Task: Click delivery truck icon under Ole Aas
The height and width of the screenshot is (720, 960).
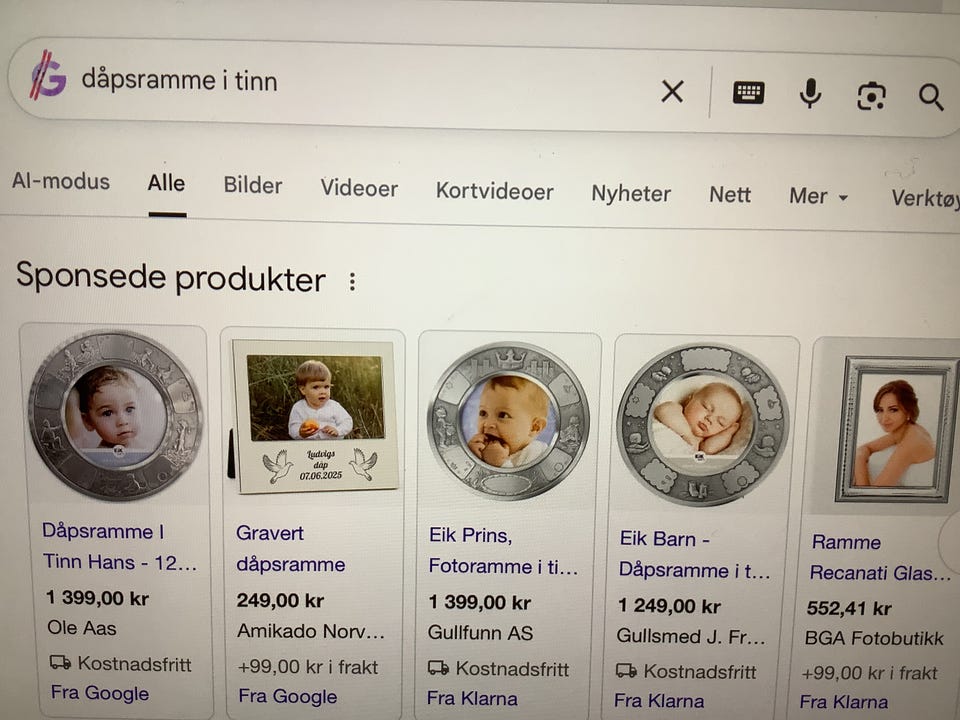Action: click(x=60, y=662)
